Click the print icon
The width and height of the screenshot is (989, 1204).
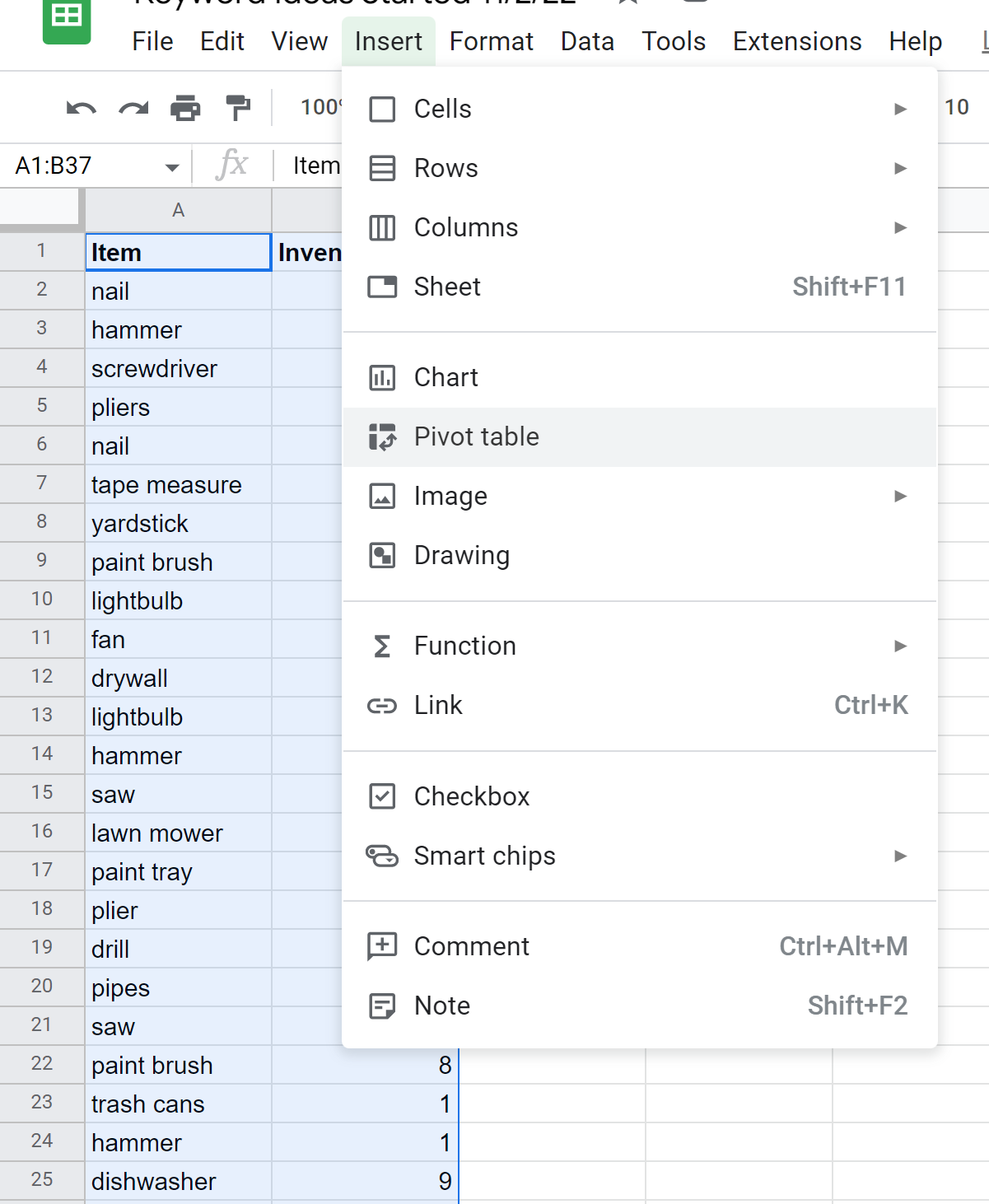[x=185, y=108]
